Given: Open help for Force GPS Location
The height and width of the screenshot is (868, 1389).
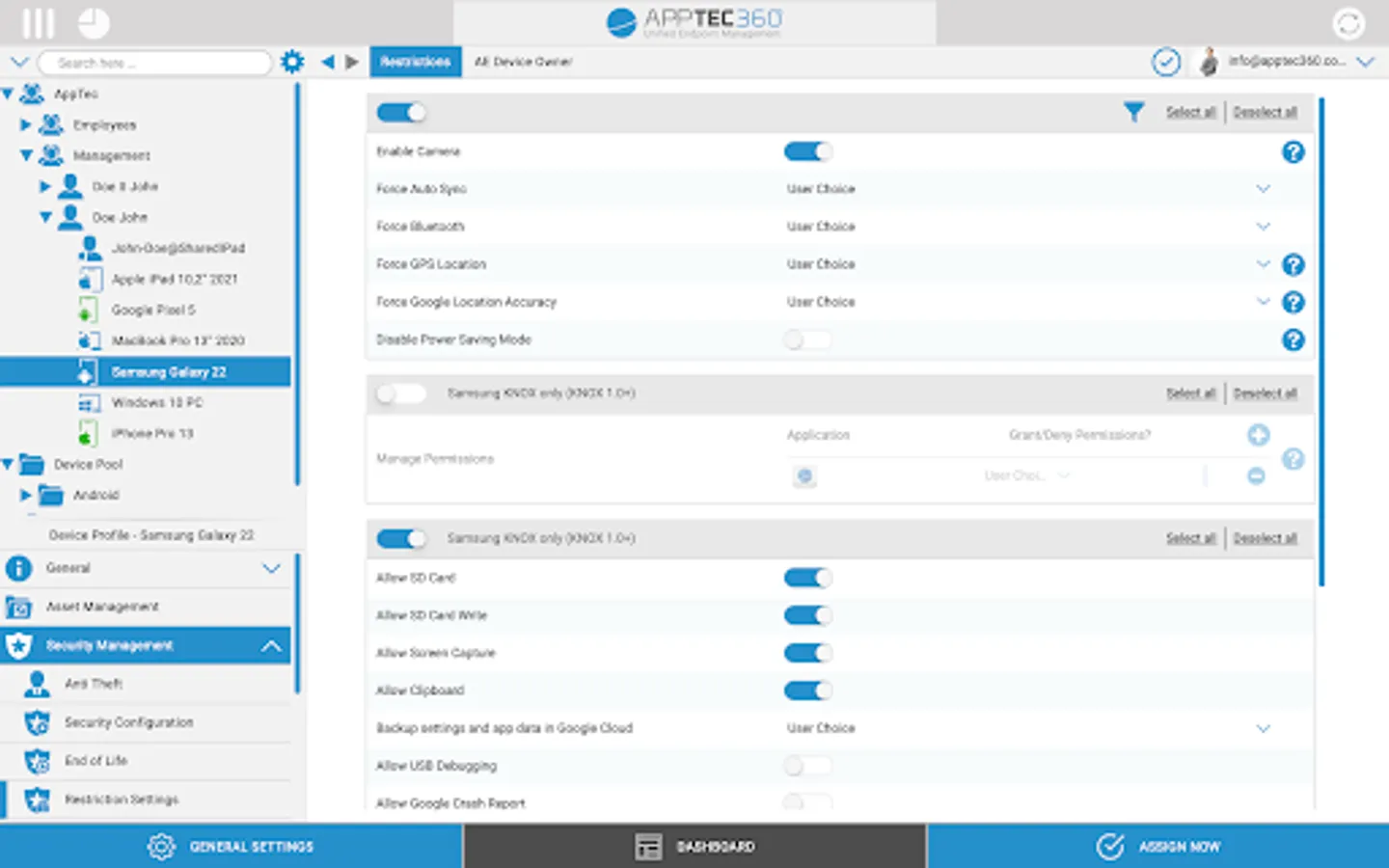Looking at the screenshot, I should click(x=1293, y=264).
